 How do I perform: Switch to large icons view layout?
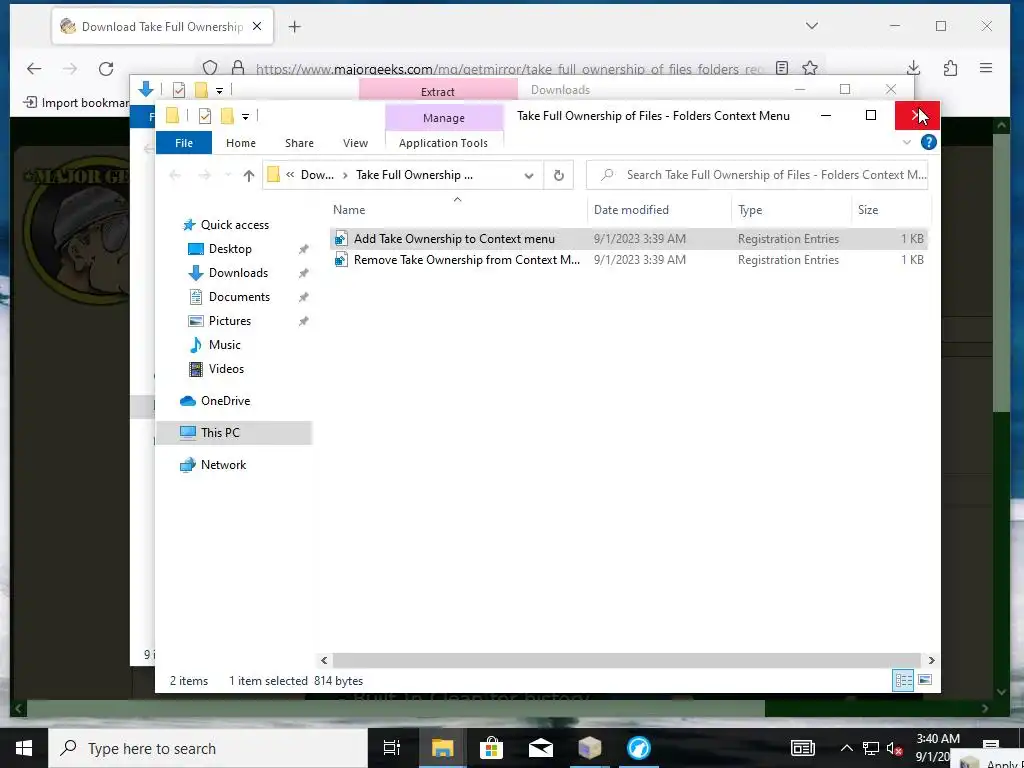925,680
